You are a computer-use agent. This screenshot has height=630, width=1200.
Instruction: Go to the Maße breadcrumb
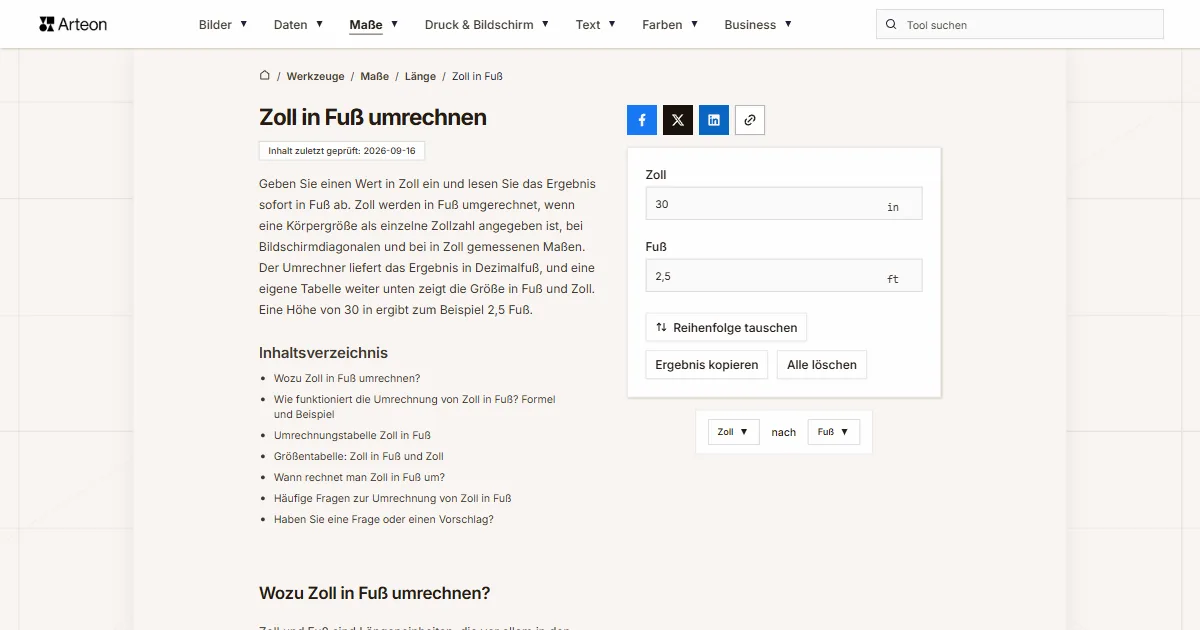click(375, 76)
